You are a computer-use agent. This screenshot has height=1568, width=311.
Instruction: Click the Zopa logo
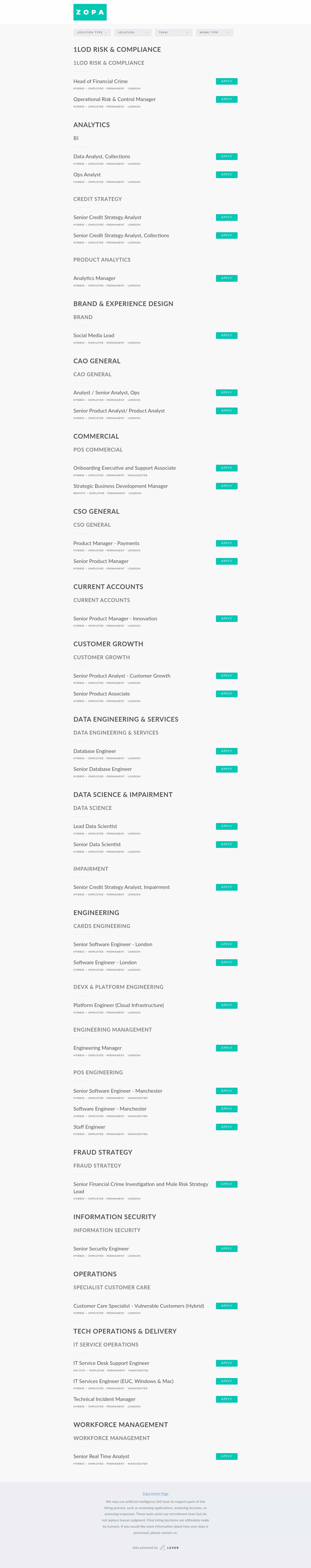tap(90, 12)
